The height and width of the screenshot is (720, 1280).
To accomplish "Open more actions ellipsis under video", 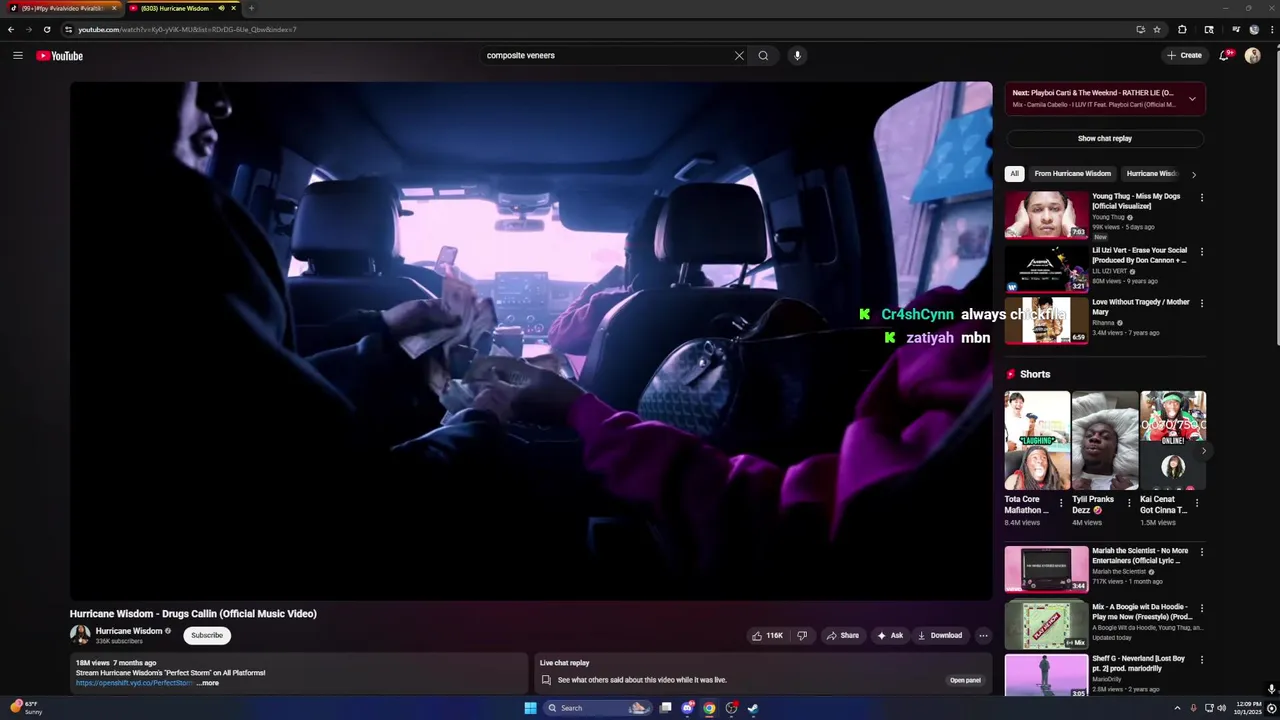I will pyautogui.click(x=983, y=635).
